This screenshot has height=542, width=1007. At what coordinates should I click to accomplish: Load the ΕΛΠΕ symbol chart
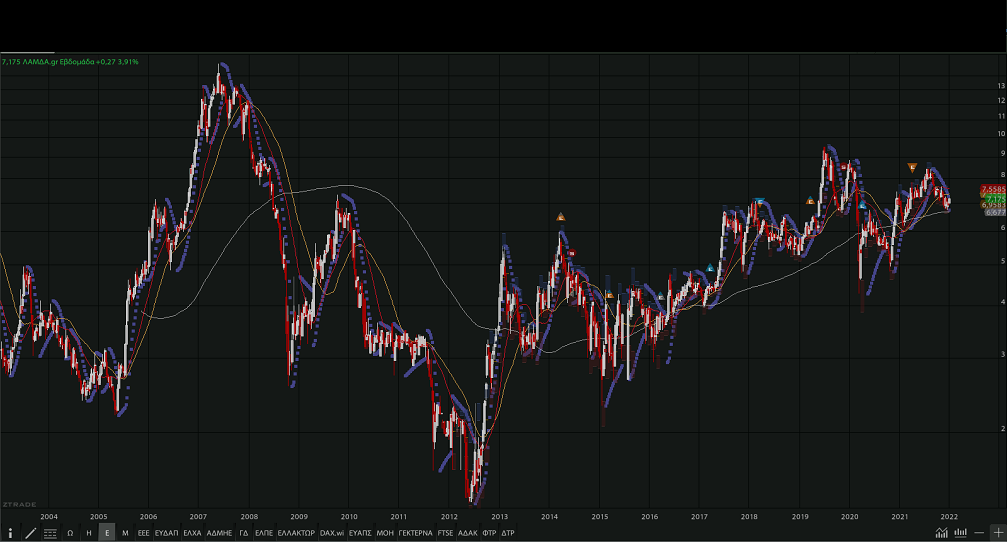[264, 533]
